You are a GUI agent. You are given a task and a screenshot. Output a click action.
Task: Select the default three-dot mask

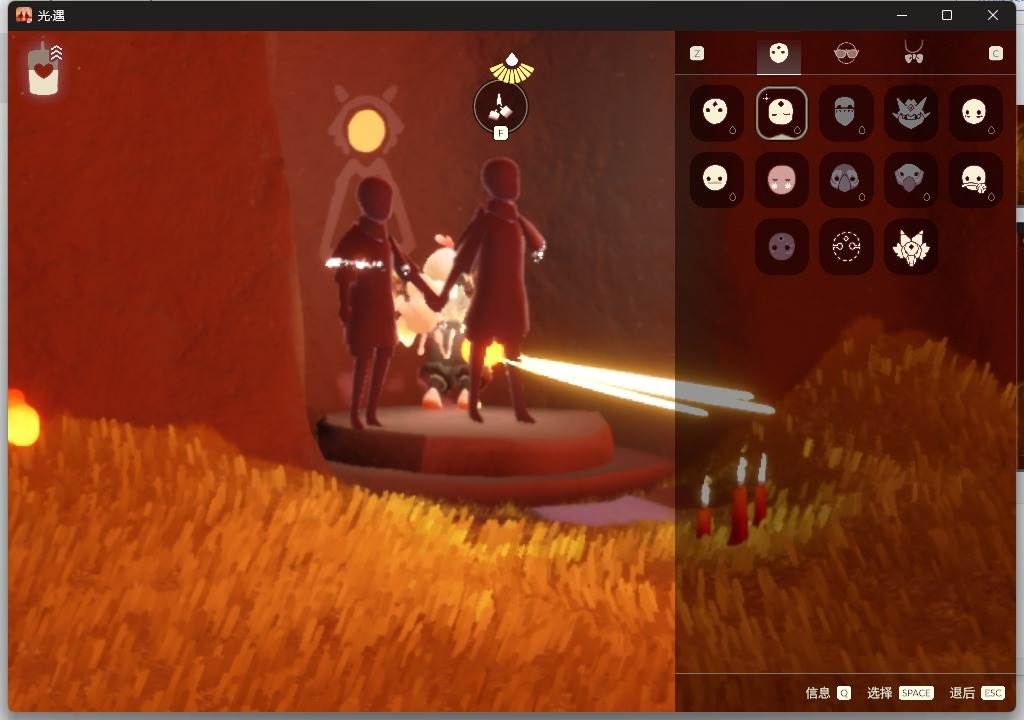click(x=716, y=113)
